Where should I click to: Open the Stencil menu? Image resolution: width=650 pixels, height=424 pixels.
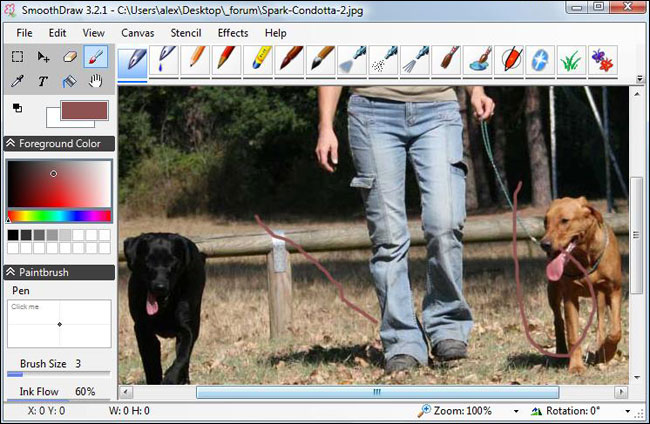185,33
